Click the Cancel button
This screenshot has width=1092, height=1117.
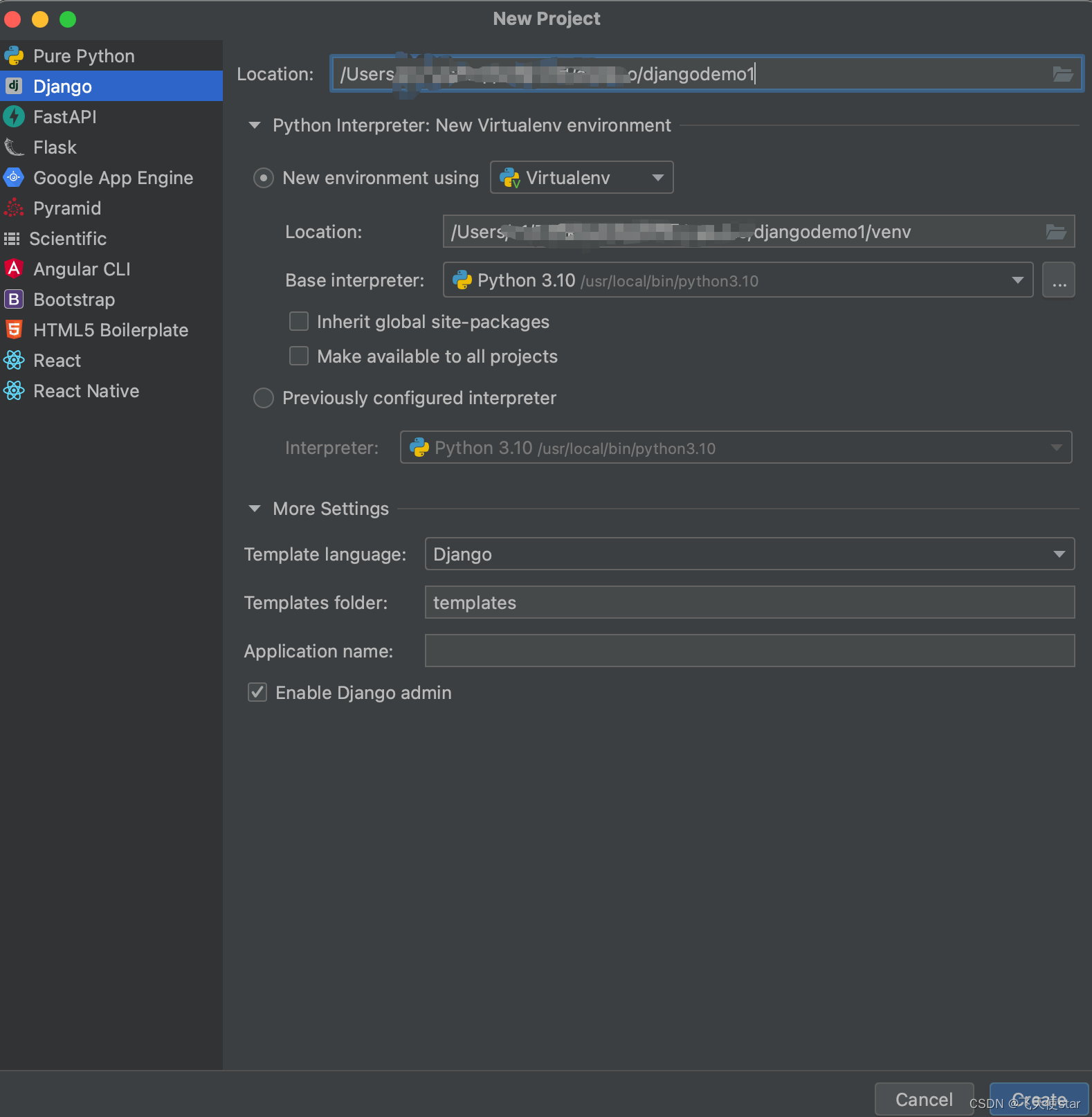click(924, 1099)
